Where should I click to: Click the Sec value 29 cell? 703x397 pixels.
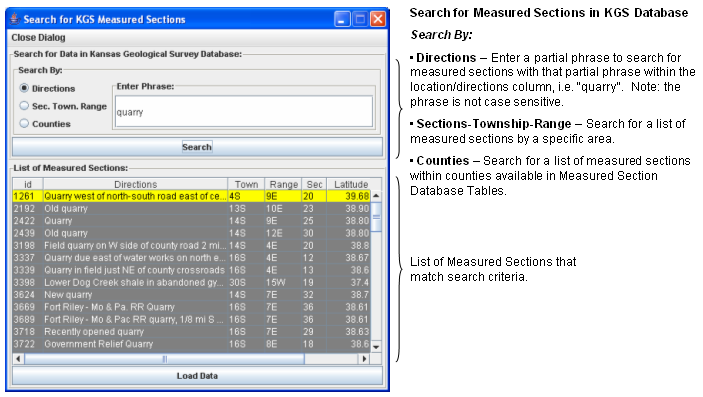[314, 332]
